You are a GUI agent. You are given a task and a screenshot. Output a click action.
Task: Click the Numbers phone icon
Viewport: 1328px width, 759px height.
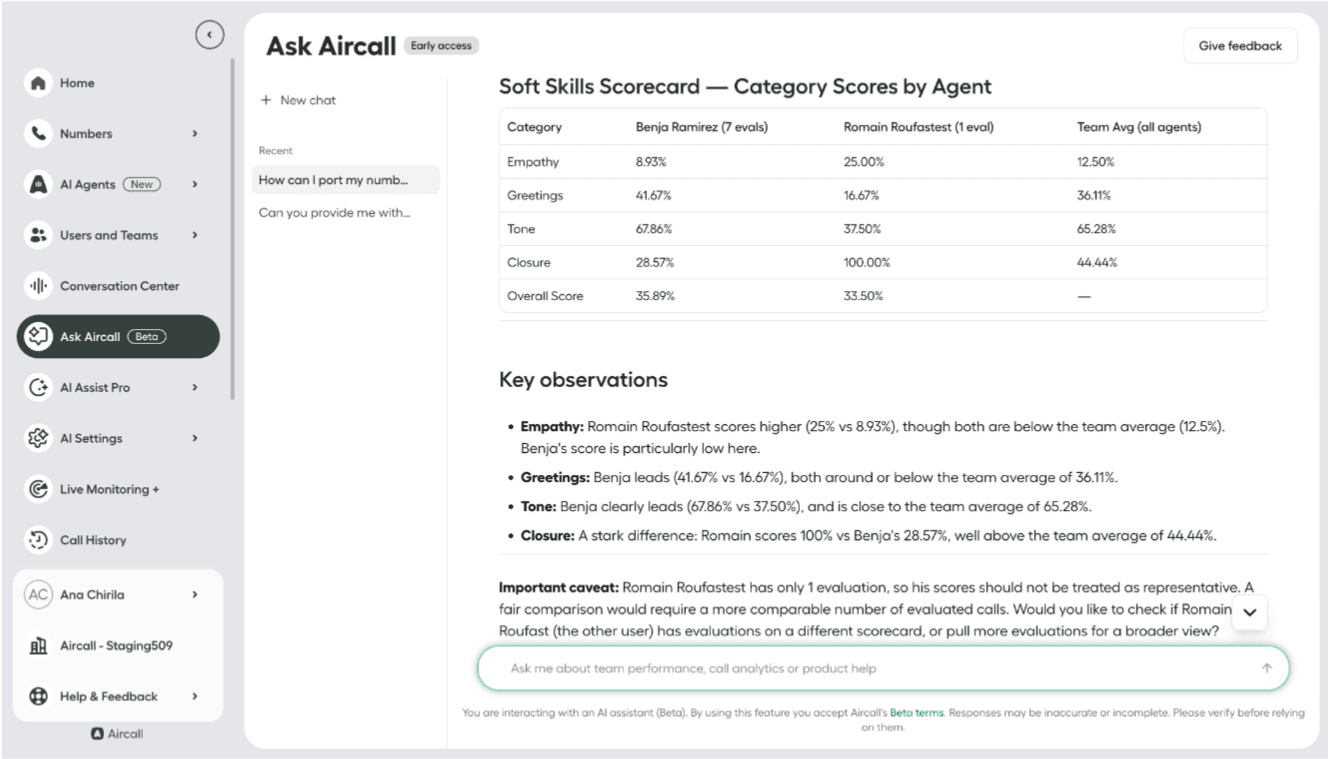click(x=39, y=134)
